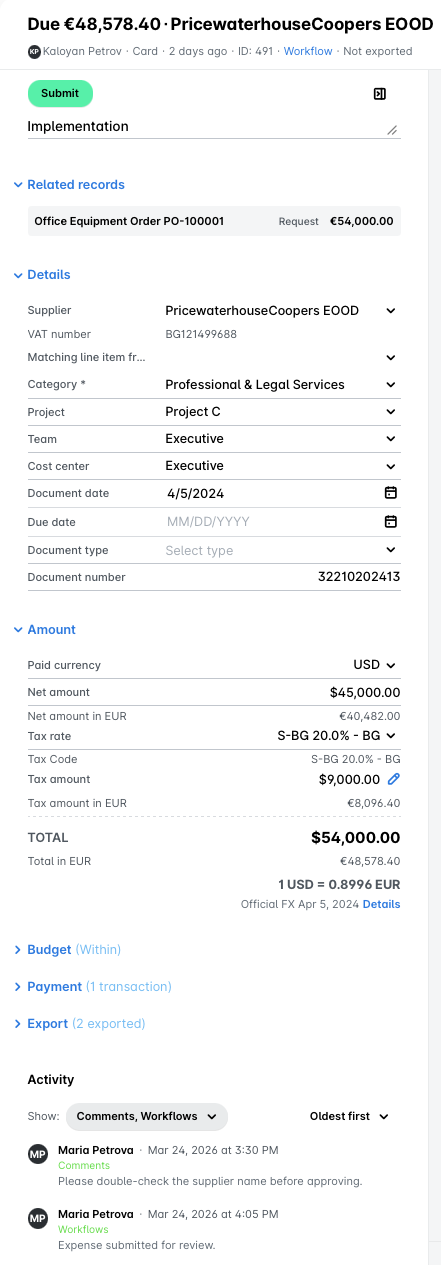Click the Total in EUR €48,578.40 value
This screenshot has height=1265, width=441.
370,860
